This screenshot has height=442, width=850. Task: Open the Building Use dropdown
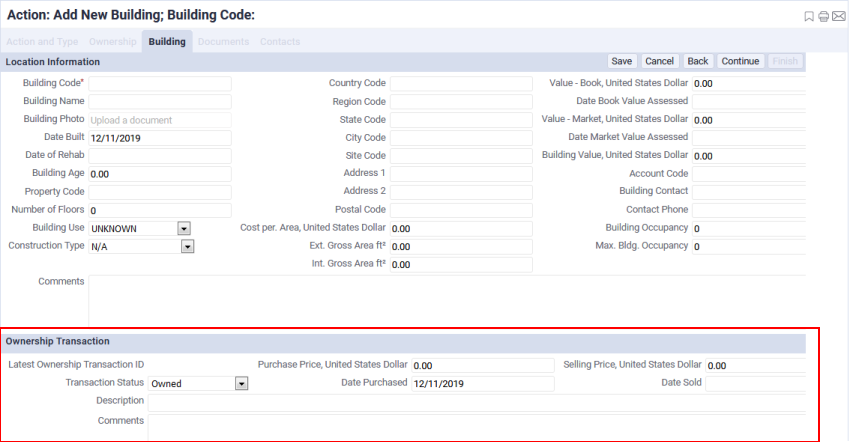(x=184, y=228)
